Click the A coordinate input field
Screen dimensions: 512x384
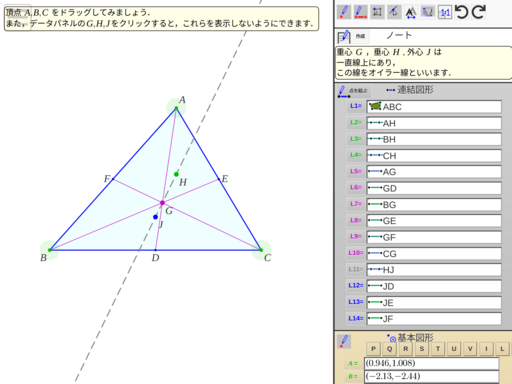(432, 363)
